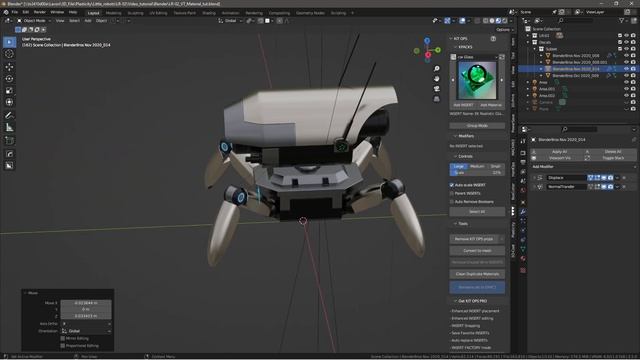Switch to the Modeling workspace tab
The image size is (640, 360).
(113, 13)
